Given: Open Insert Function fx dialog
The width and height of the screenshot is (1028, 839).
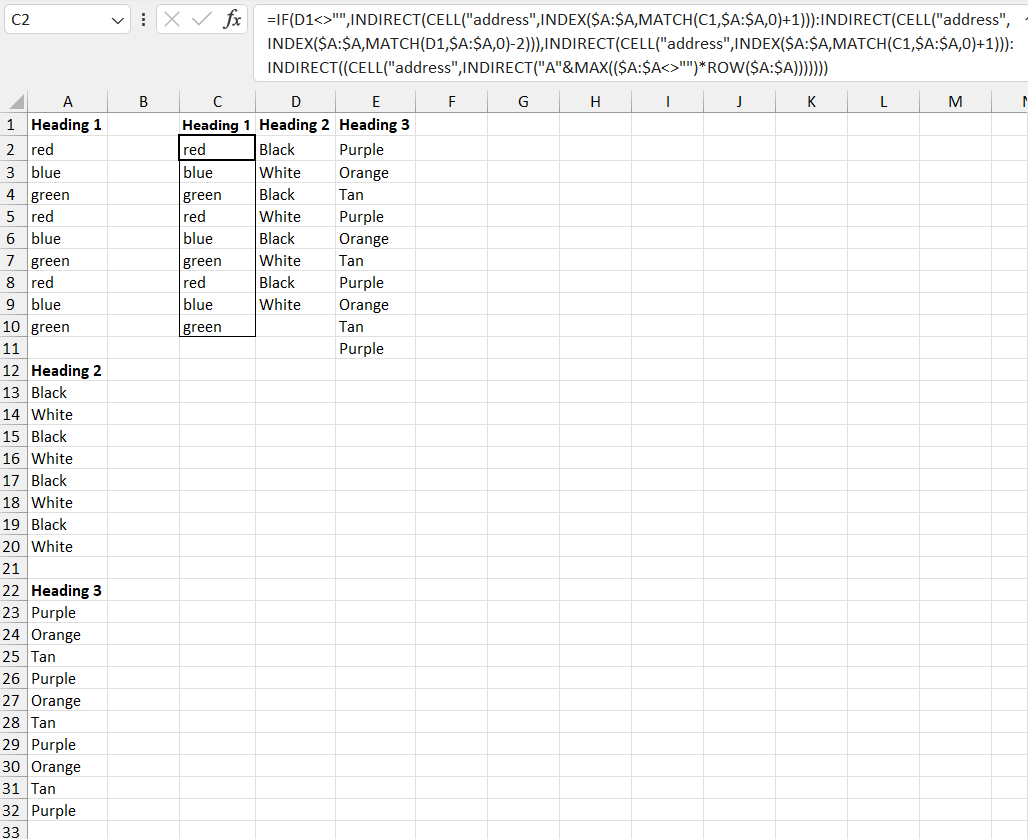Looking at the screenshot, I should pos(232,20).
